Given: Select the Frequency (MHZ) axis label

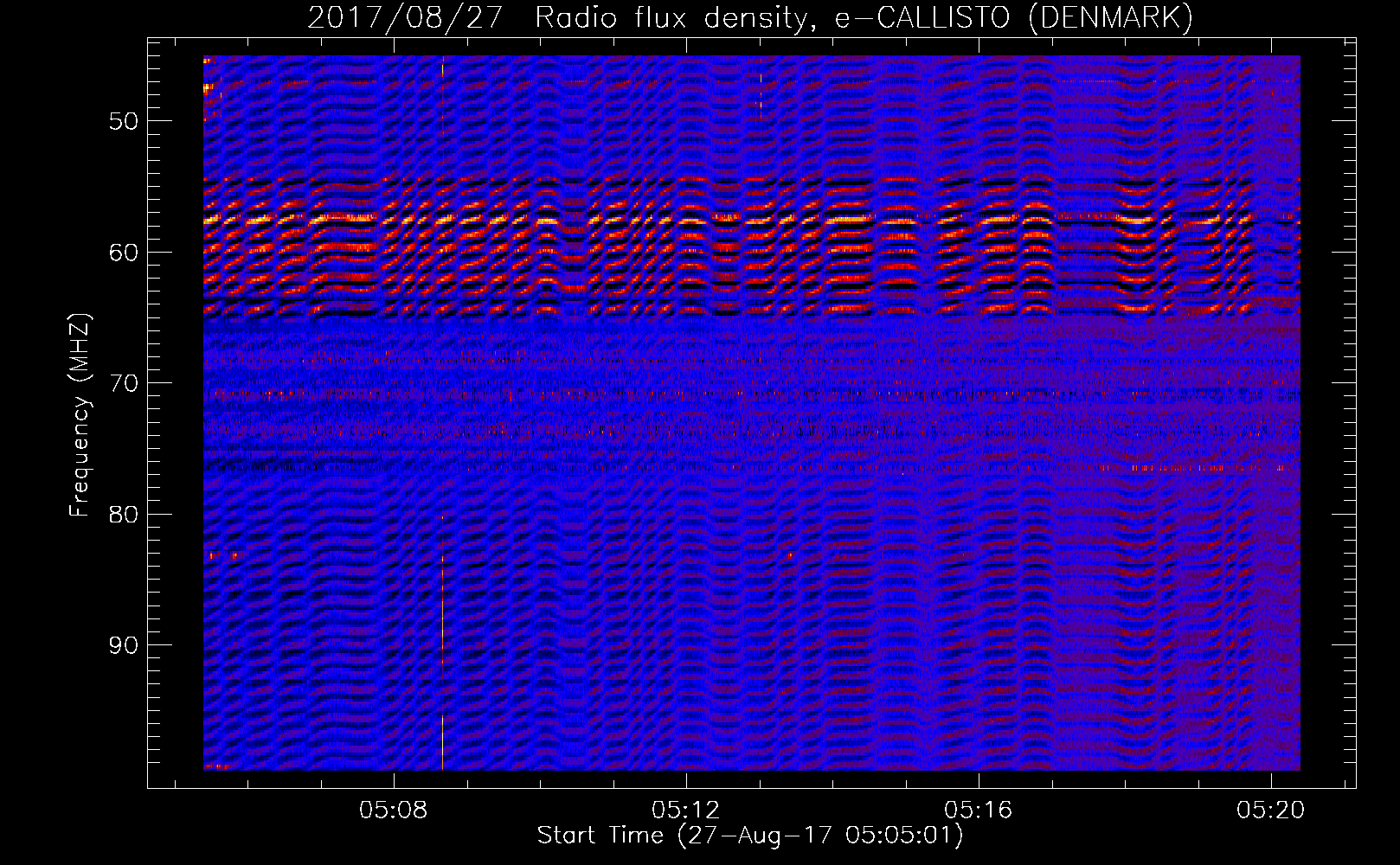Looking at the screenshot, I should coord(80,415).
